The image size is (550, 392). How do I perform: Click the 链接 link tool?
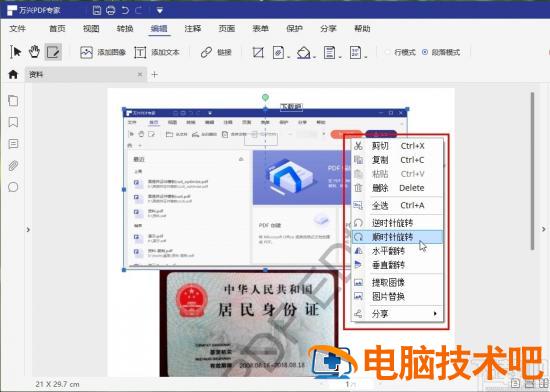[216, 53]
